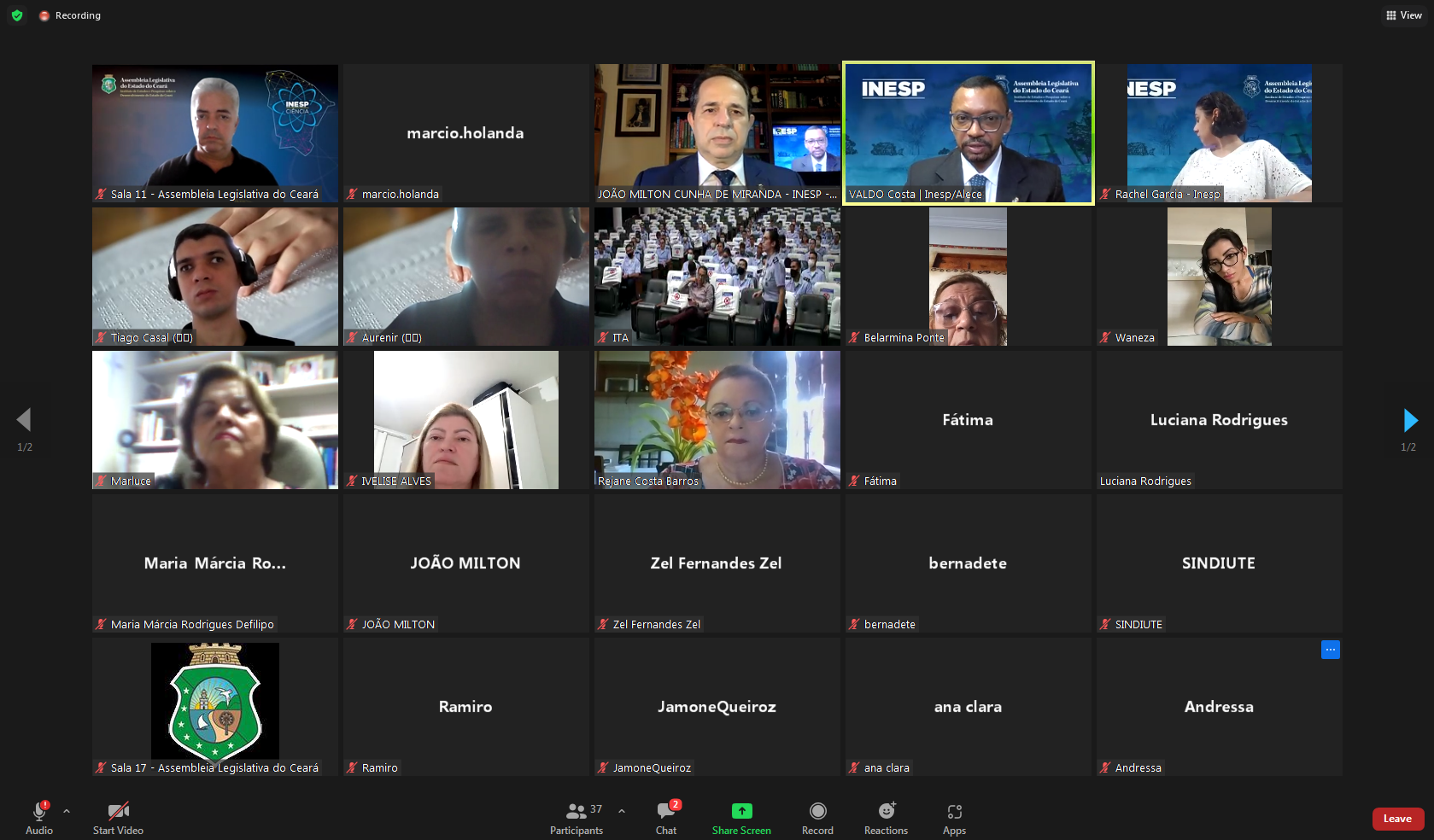
Task: Select the ITA auditorium video tile
Action: 717,277
